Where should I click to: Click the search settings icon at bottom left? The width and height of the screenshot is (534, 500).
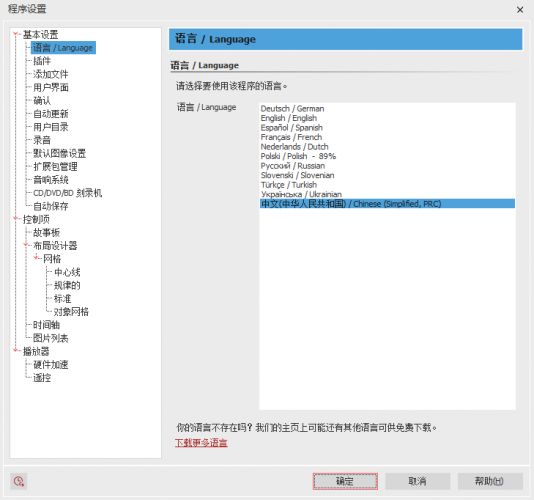pyautogui.click(x=19, y=481)
